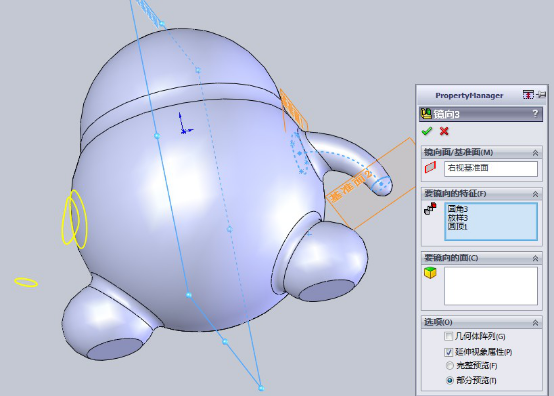Select 圆顶1 in the features list

click(x=458, y=226)
